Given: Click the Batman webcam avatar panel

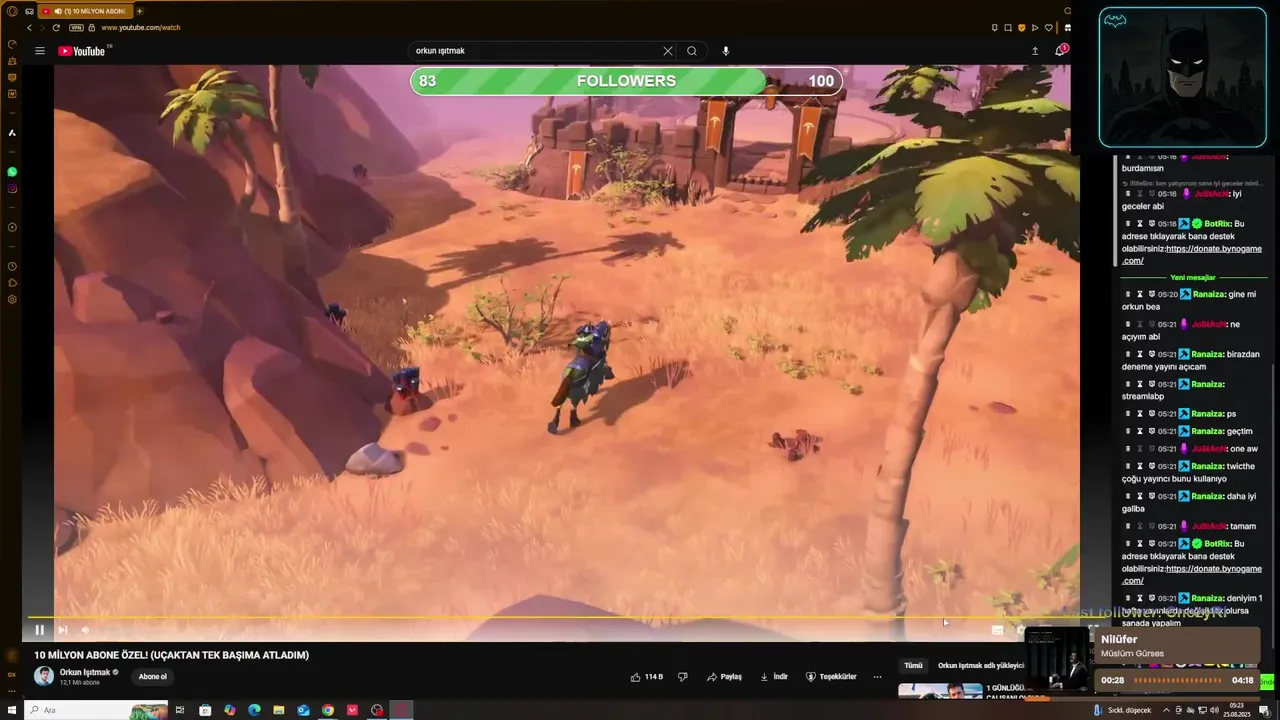Looking at the screenshot, I should [1182, 78].
